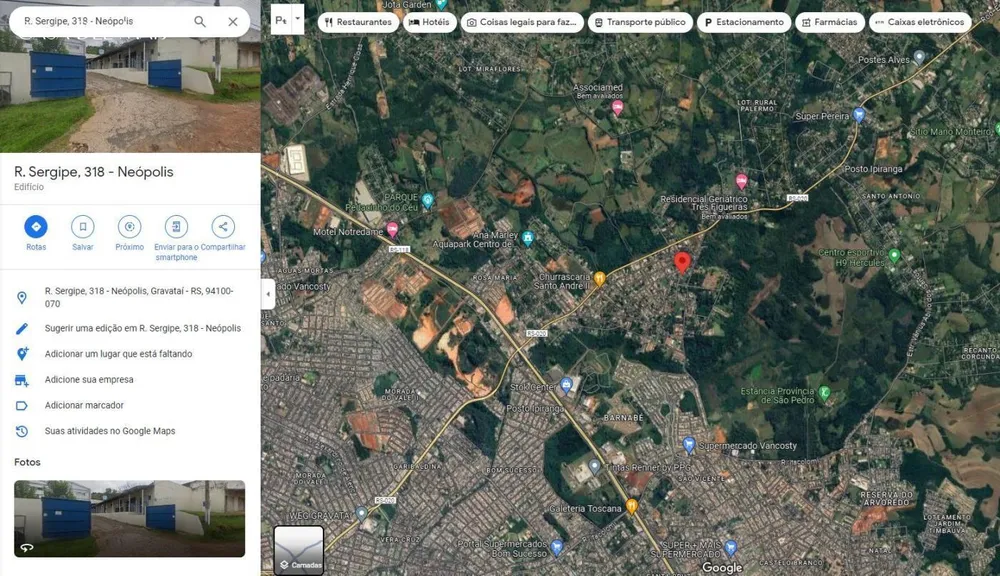Click the Edifício subtitle text

pyautogui.click(x=29, y=187)
